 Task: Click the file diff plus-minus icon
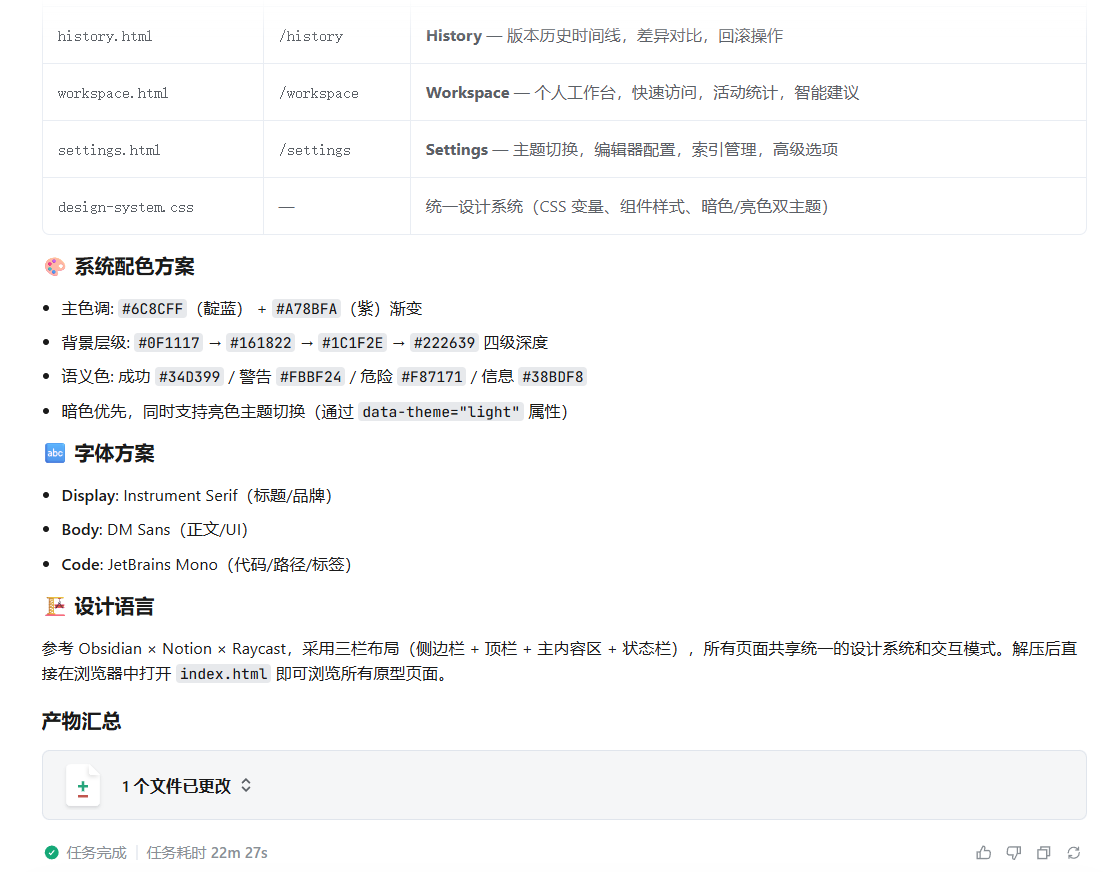click(83, 786)
